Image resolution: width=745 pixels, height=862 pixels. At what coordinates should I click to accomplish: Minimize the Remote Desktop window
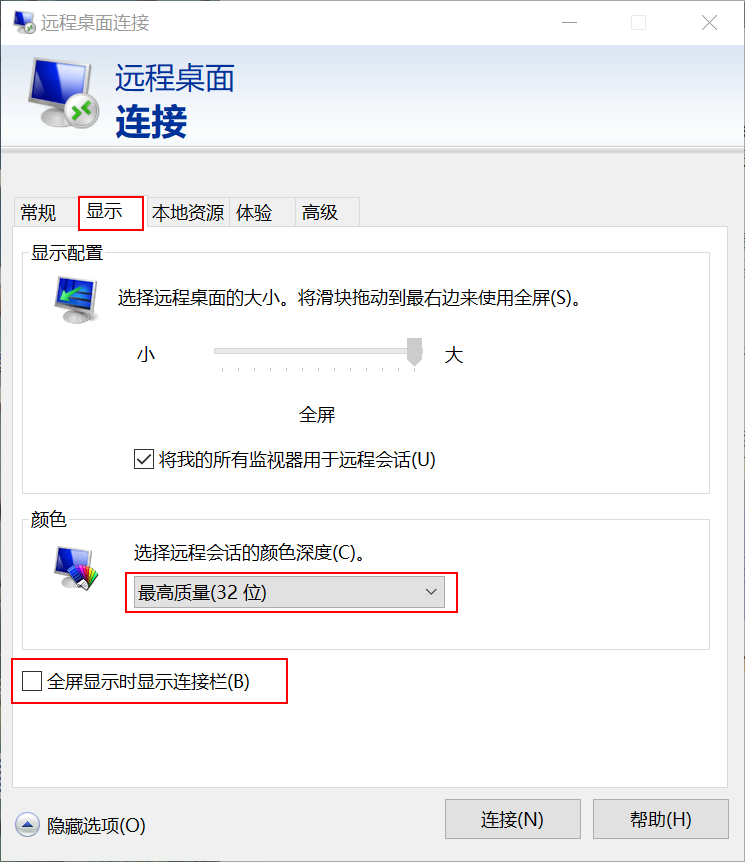coord(570,23)
